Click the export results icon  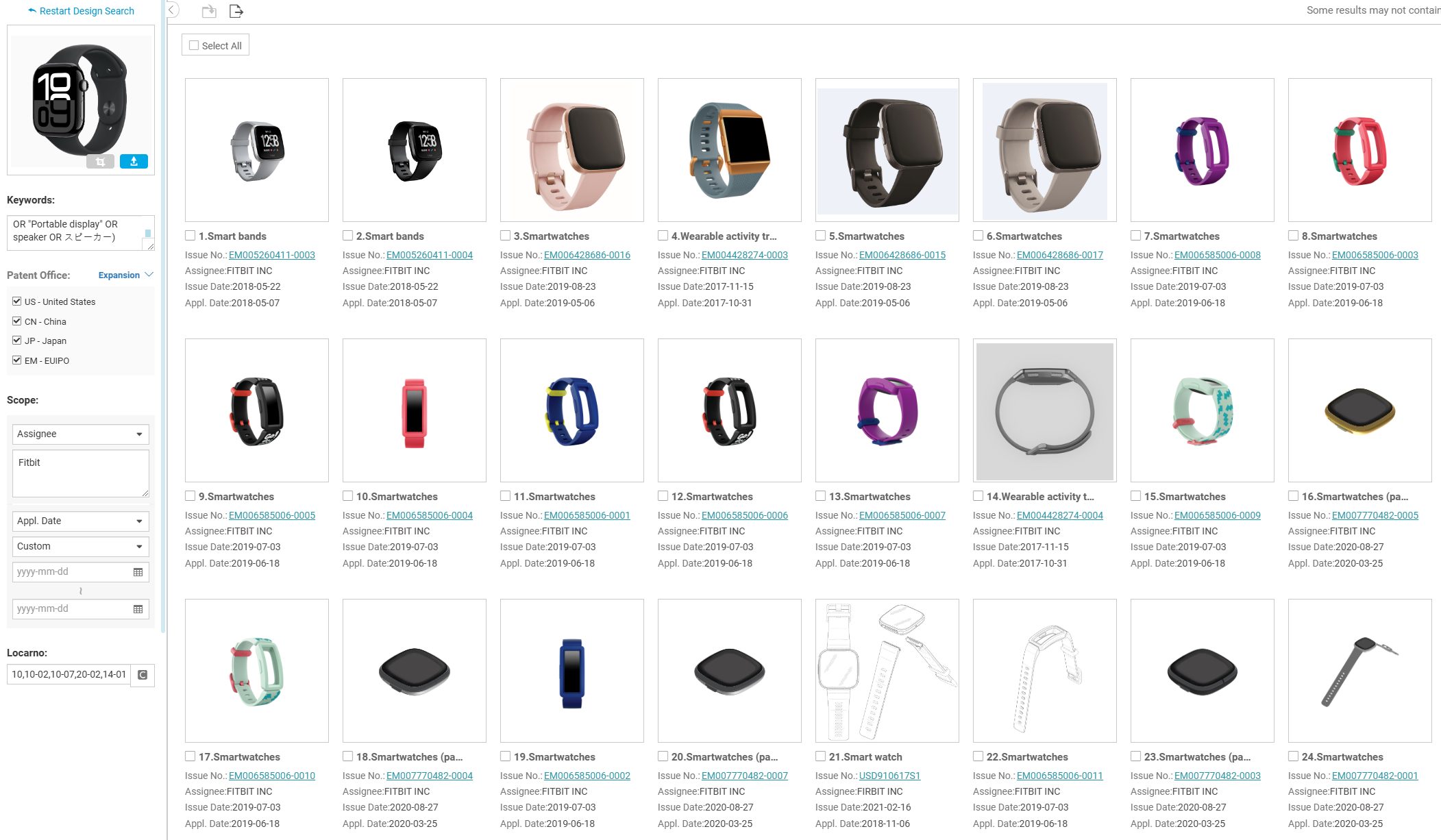pyautogui.click(x=236, y=11)
